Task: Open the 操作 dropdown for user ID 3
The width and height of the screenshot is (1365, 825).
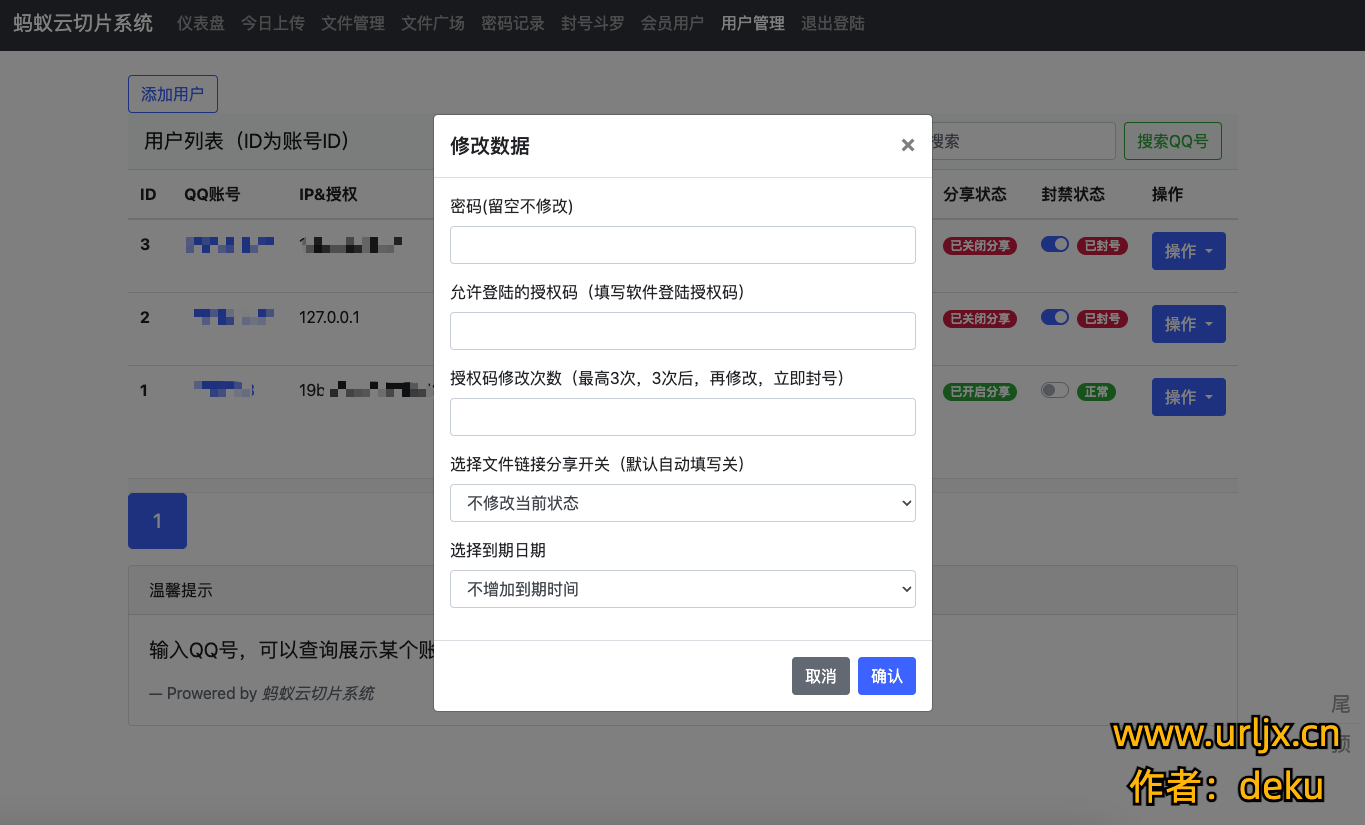Action: click(1189, 251)
